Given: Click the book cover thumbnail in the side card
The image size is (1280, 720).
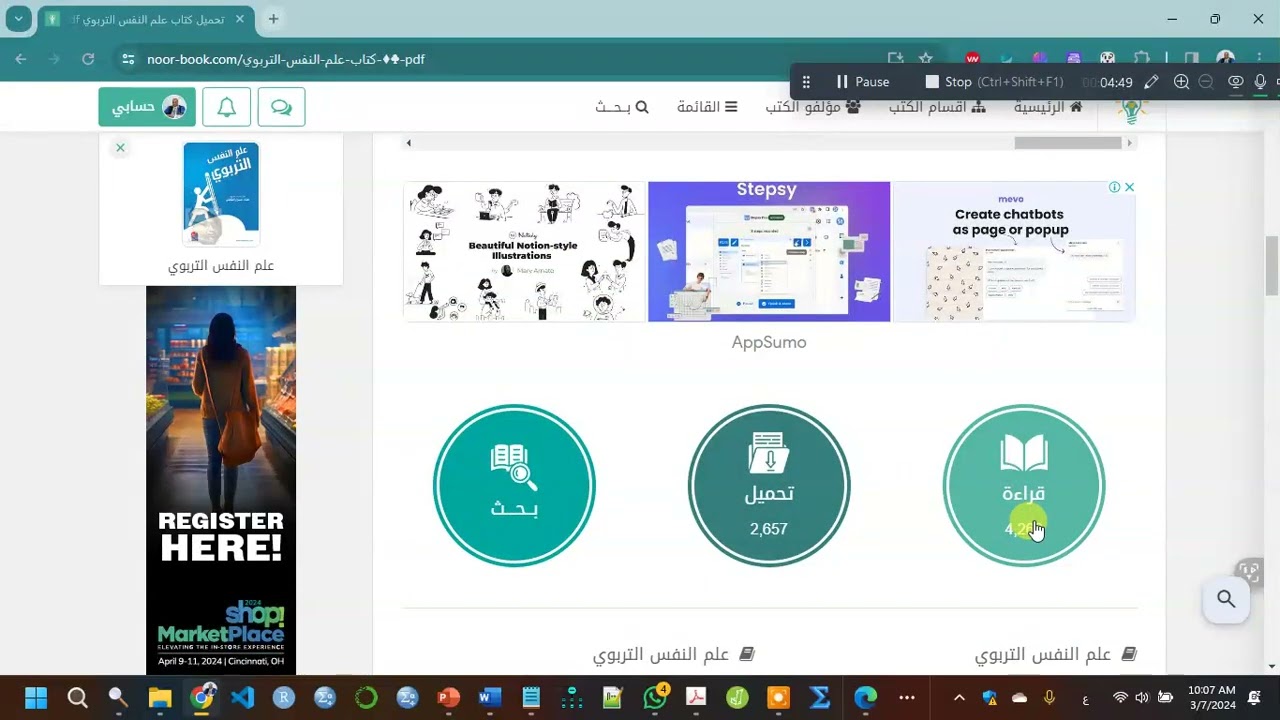Looking at the screenshot, I should pos(221,194).
